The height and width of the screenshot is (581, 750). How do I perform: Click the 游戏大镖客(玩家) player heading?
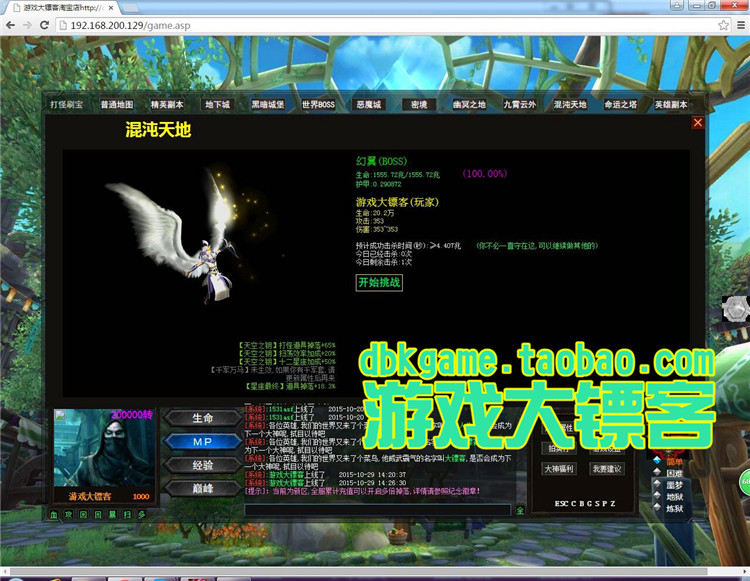pyautogui.click(x=397, y=202)
